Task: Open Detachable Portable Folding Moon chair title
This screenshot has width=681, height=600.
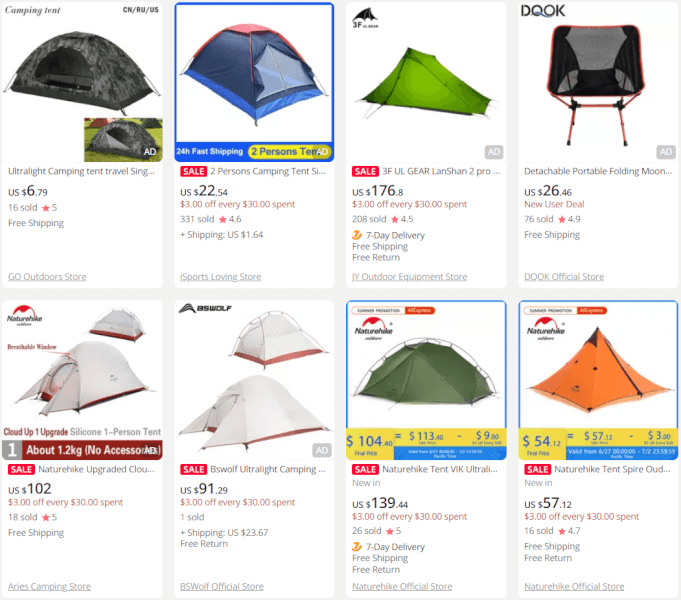Action: pyautogui.click(x=598, y=171)
